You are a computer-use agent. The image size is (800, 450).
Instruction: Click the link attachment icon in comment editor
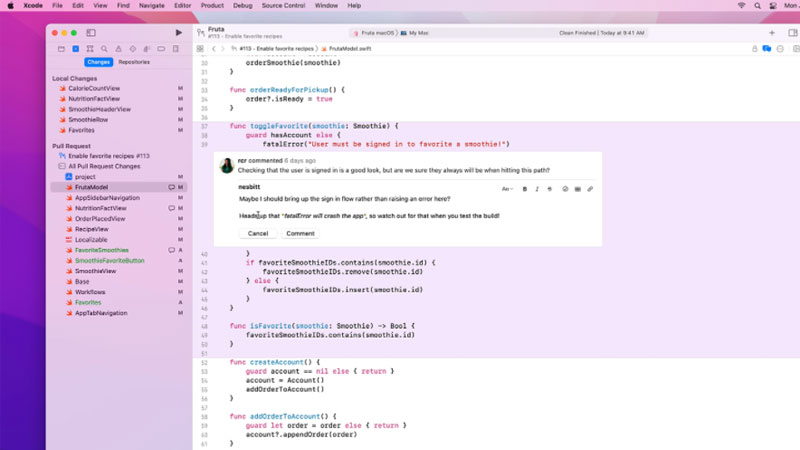[x=590, y=189]
